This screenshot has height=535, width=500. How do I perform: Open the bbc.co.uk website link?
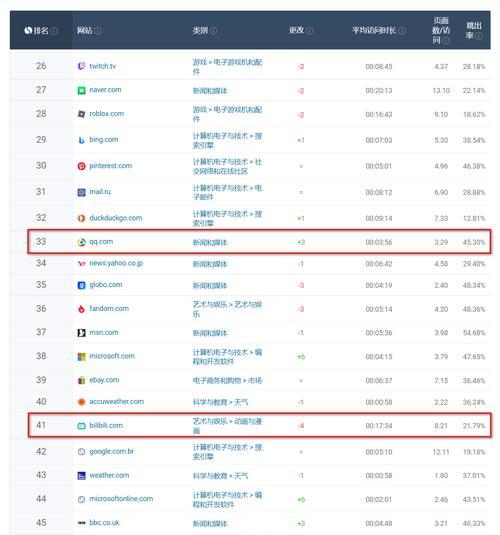click(x=104, y=523)
